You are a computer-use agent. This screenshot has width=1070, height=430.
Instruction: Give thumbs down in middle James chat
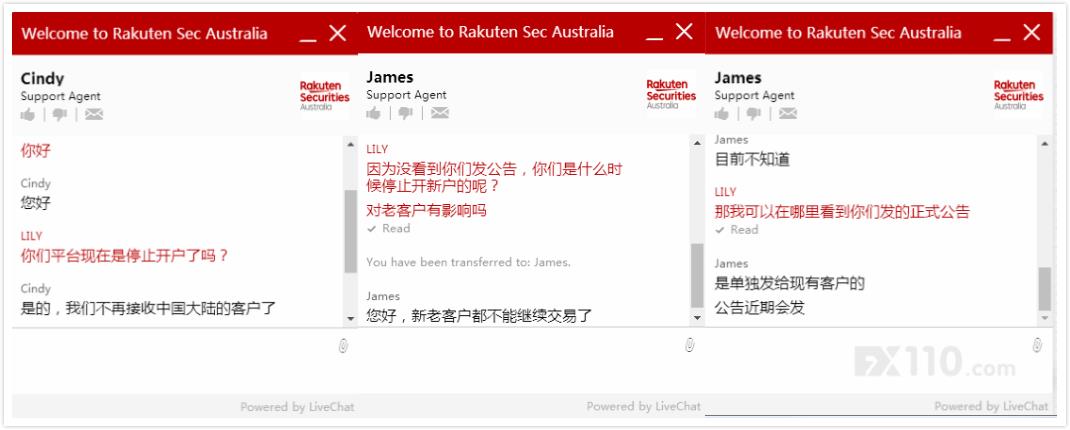click(406, 113)
